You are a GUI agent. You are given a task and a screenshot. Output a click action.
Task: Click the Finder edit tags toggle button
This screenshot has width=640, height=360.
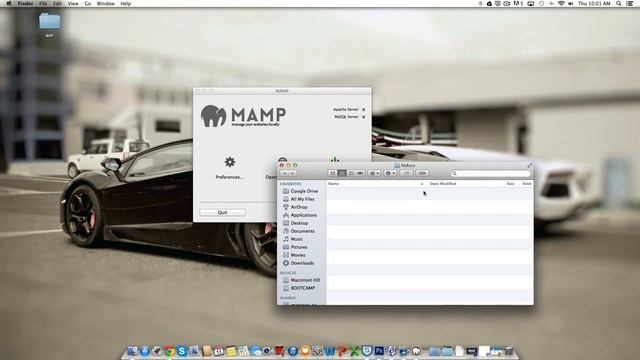point(422,173)
